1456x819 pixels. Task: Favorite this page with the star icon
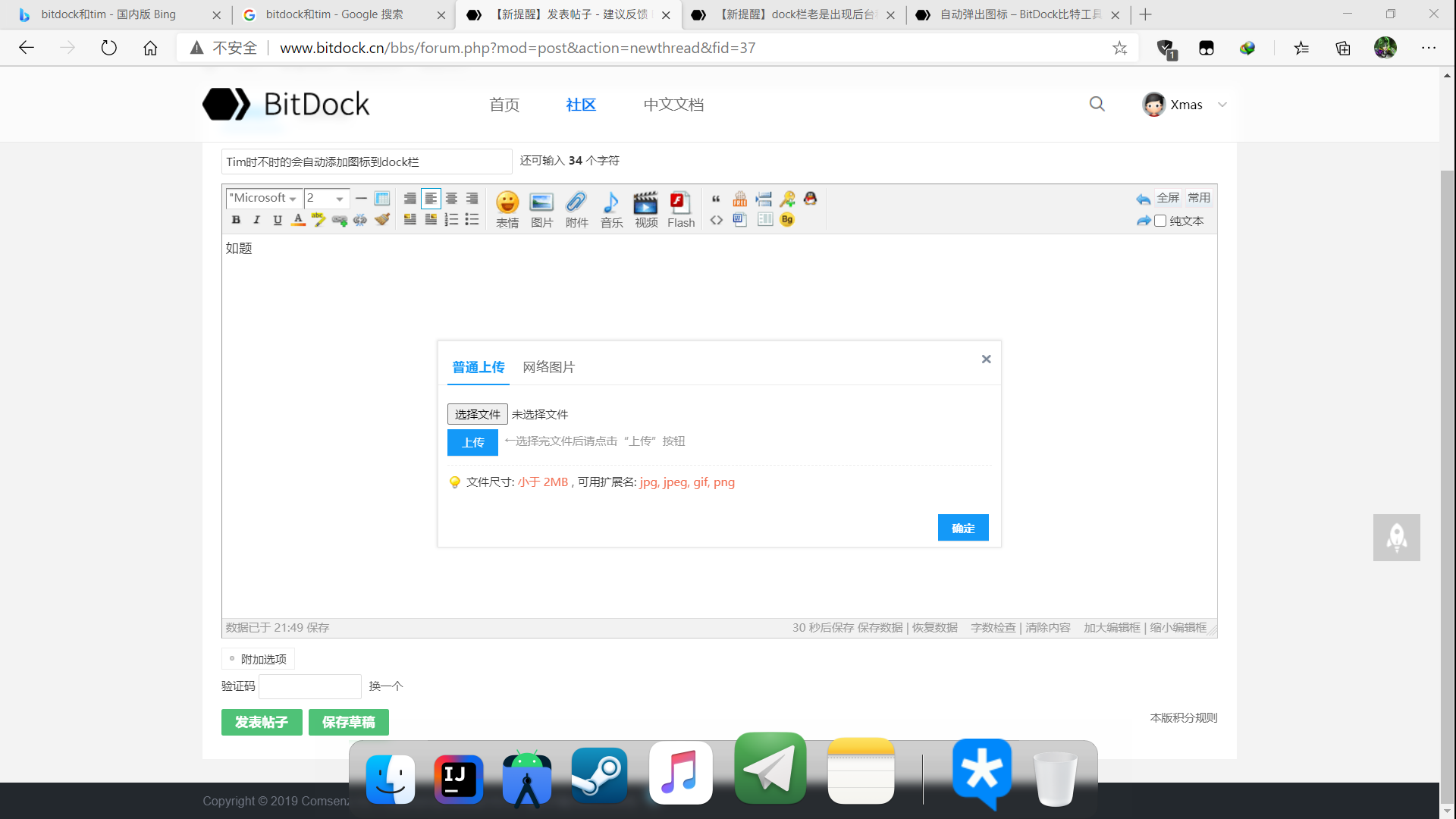1119,48
